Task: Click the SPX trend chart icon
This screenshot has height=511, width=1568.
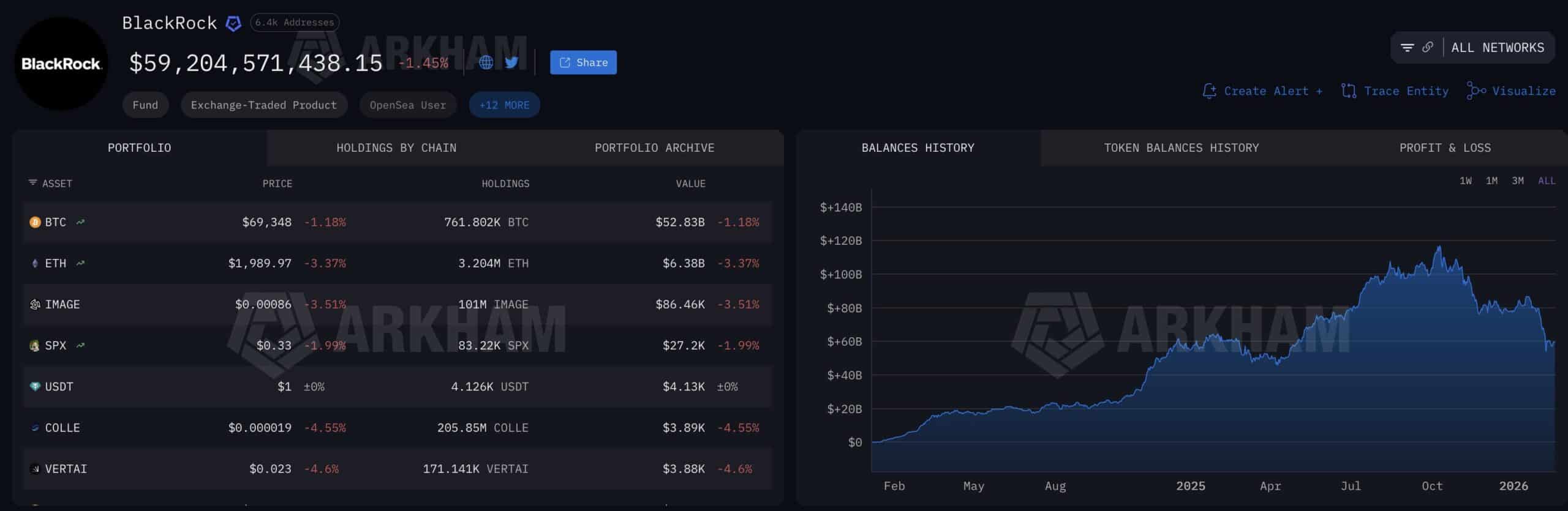Action: 80,345
